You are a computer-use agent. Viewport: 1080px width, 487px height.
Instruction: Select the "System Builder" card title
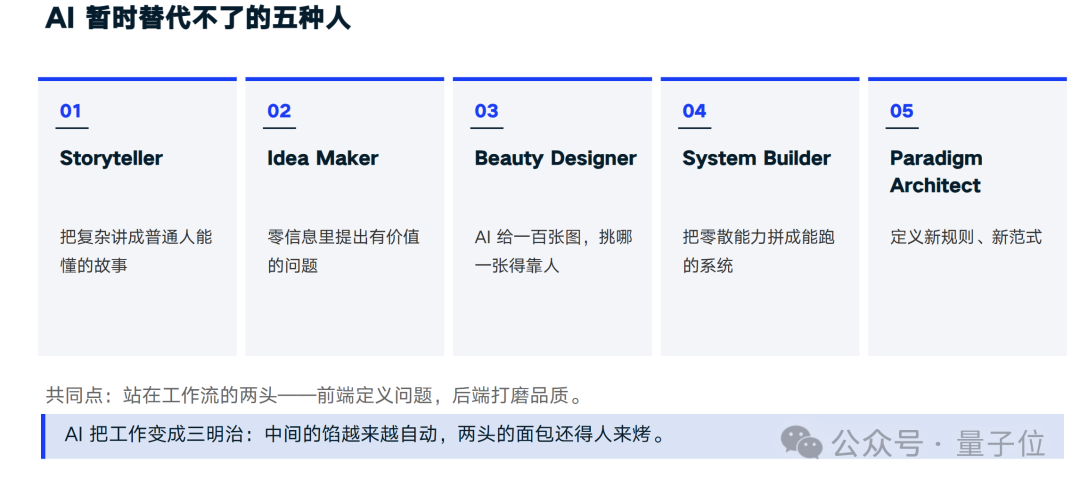[756, 158]
